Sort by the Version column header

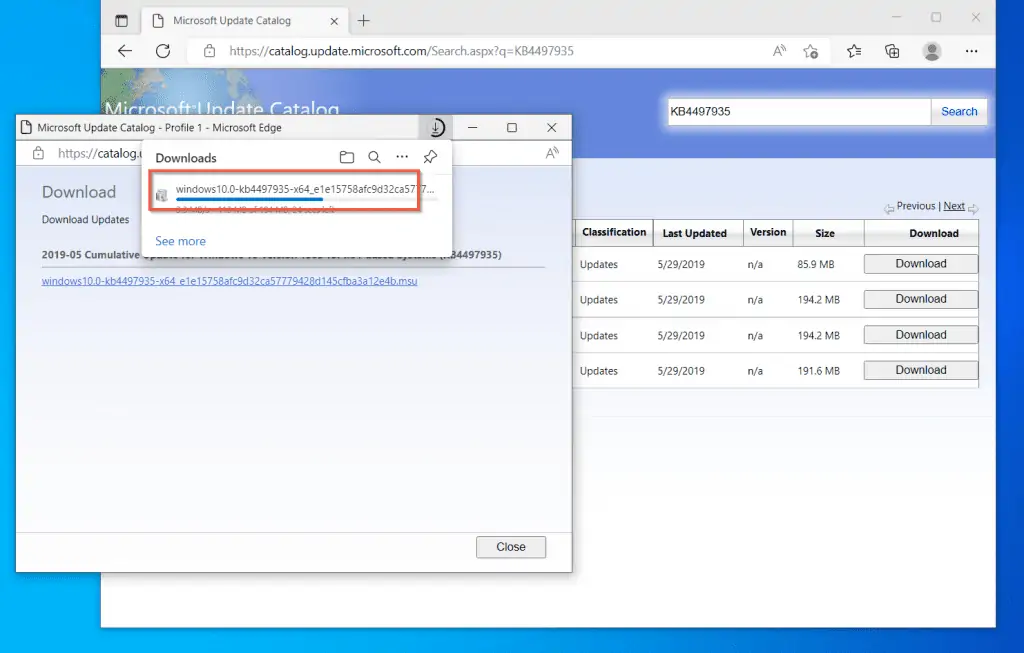(x=768, y=232)
